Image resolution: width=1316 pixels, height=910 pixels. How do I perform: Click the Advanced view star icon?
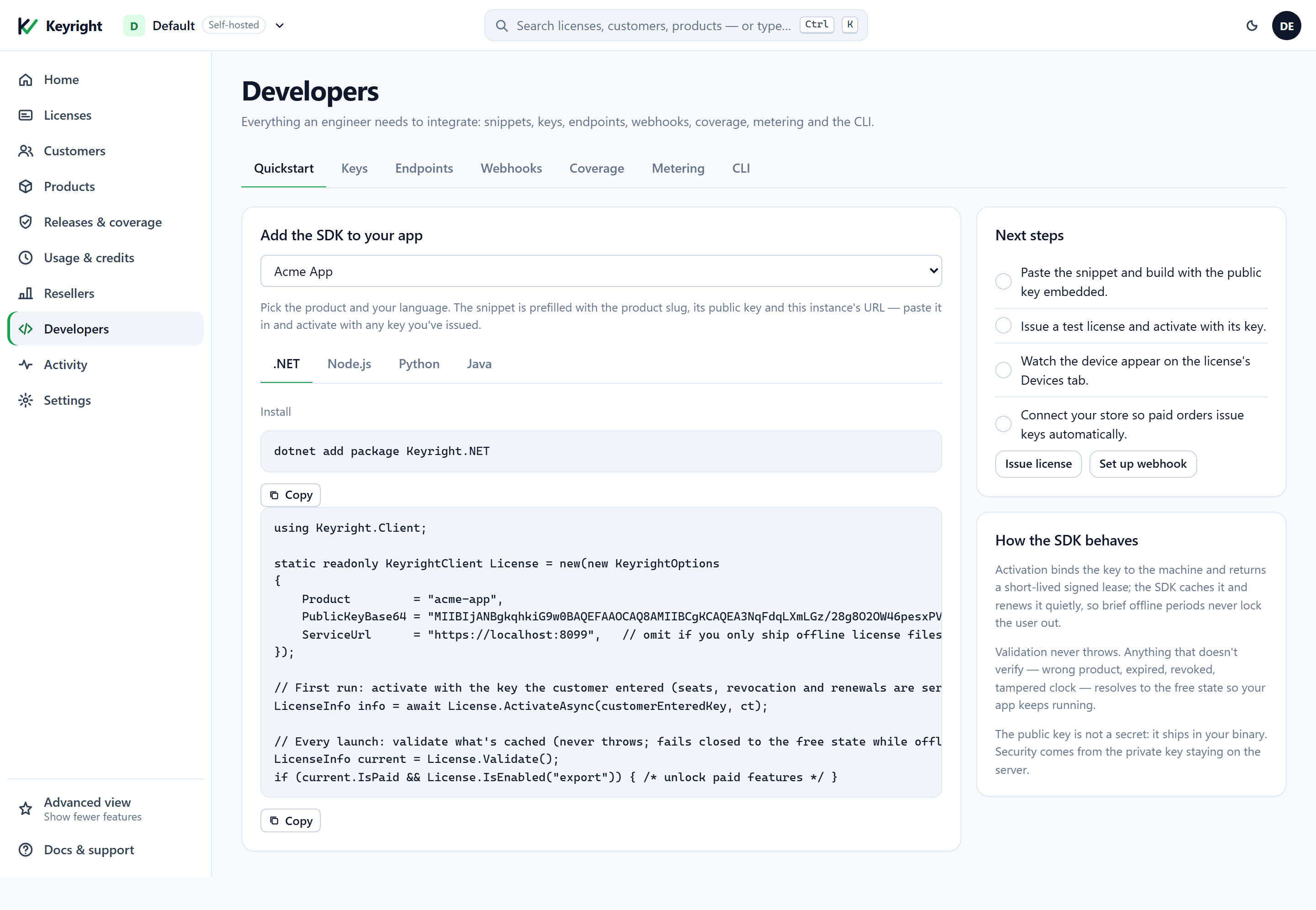(x=26, y=809)
